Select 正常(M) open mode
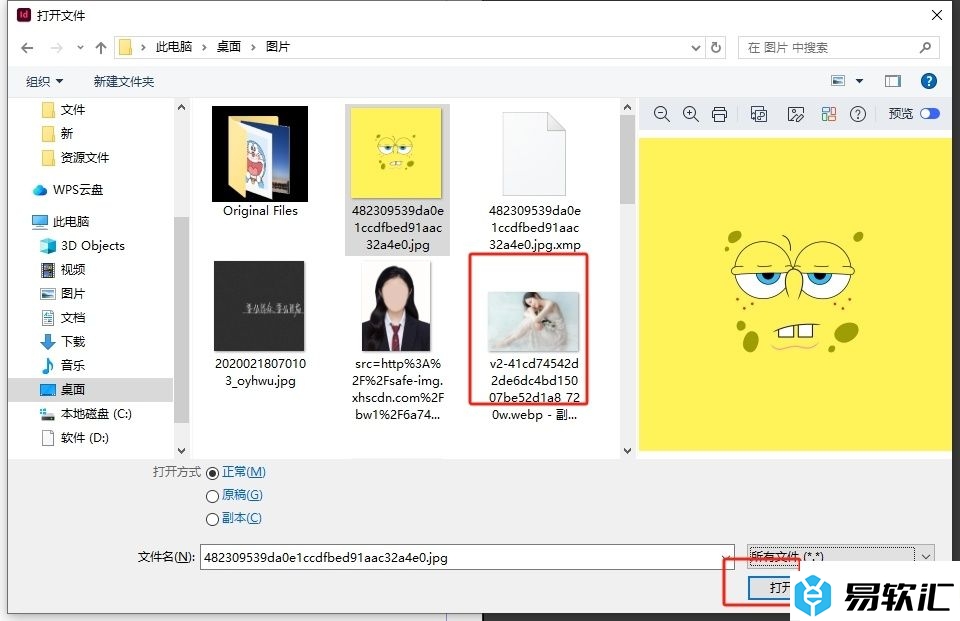Image resolution: width=960 pixels, height=621 pixels. coord(236,472)
